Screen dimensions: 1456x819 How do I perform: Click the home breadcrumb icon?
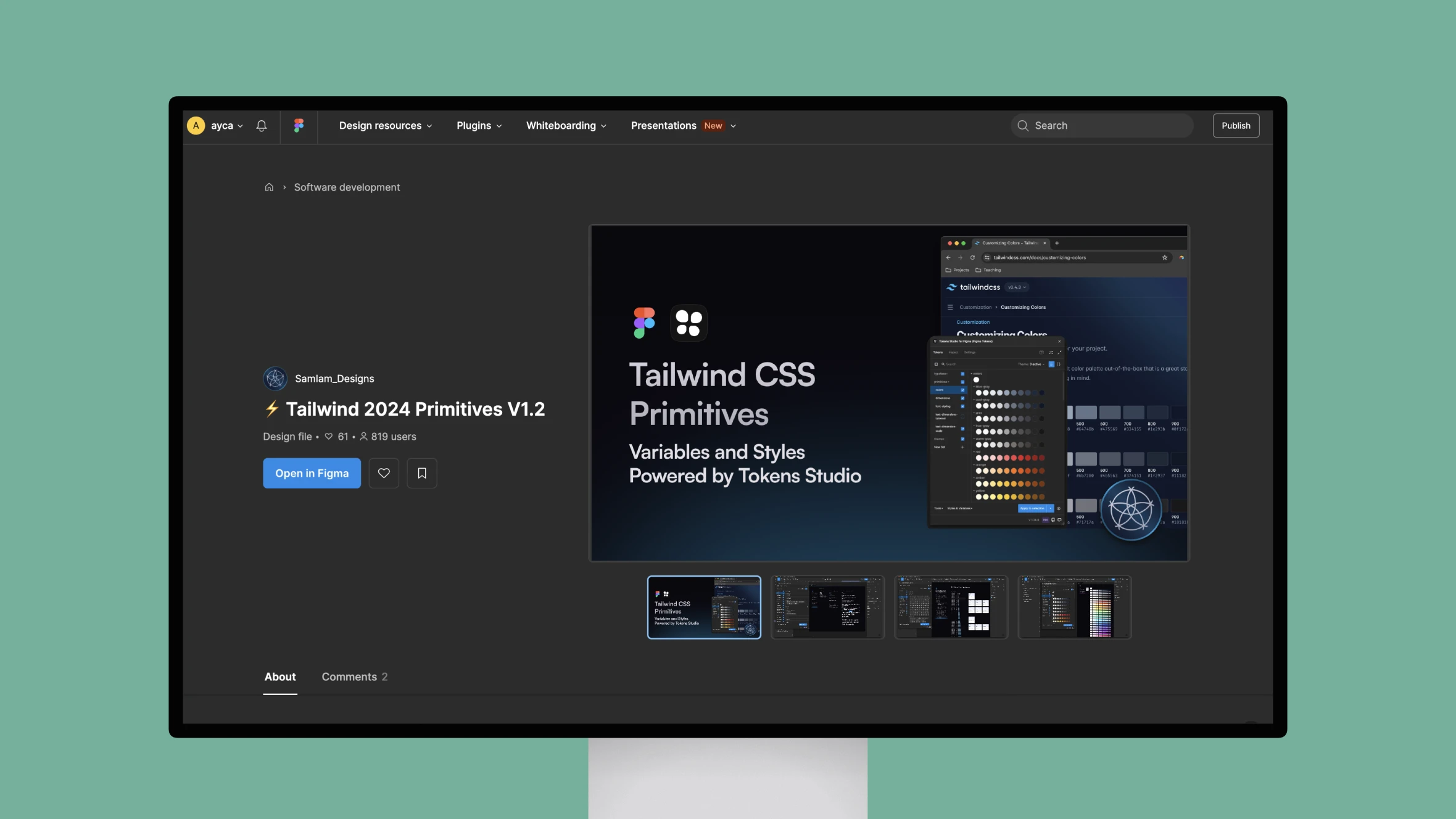click(269, 188)
